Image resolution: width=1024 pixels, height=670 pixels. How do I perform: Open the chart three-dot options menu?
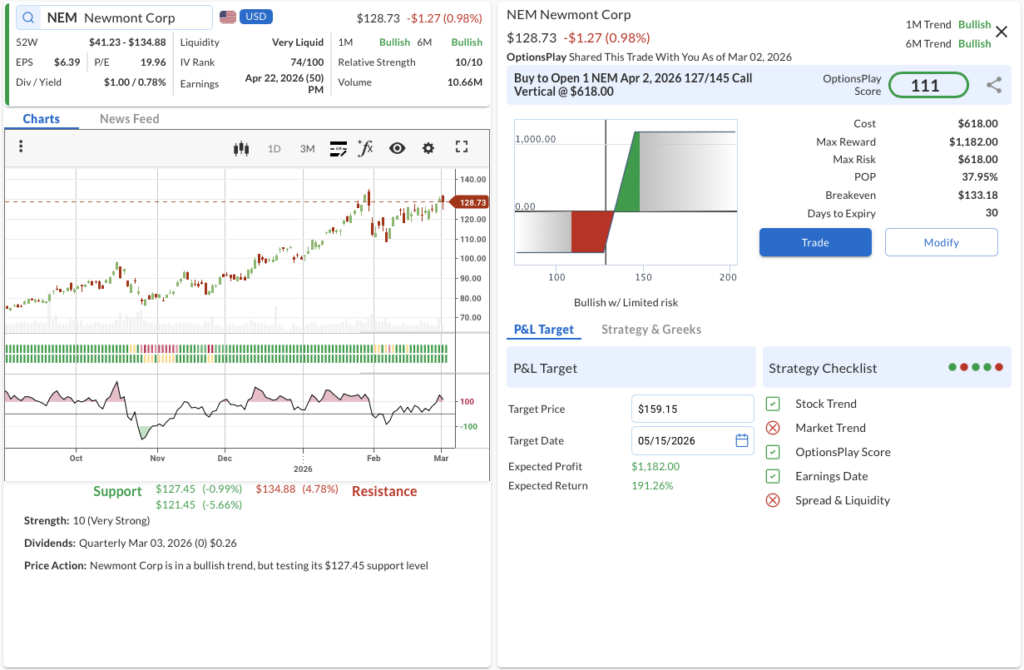(21, 147)
